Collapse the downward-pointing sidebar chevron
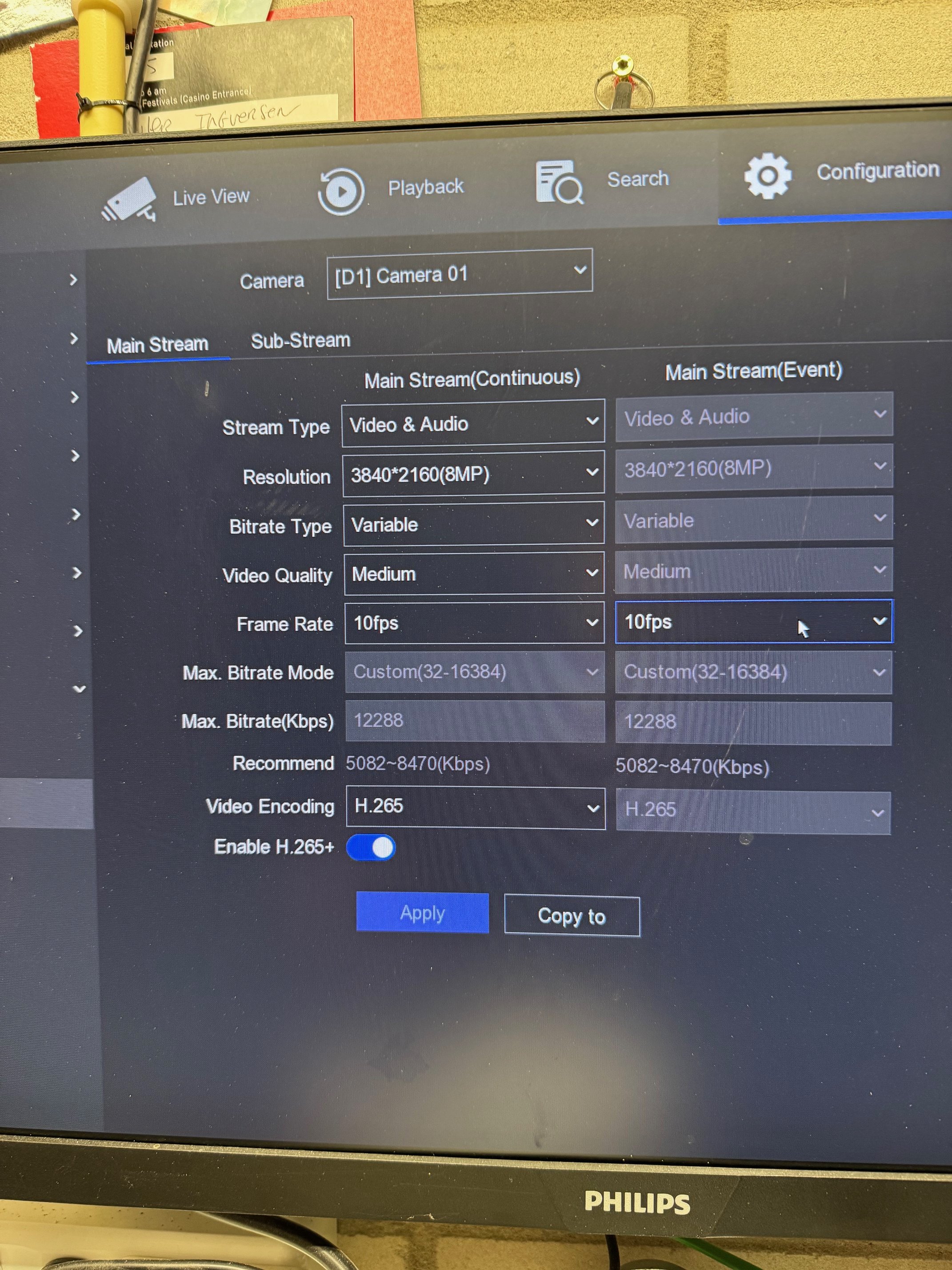Image resolution: width=952 pixels, height=1270 pixels. (79, 688)
